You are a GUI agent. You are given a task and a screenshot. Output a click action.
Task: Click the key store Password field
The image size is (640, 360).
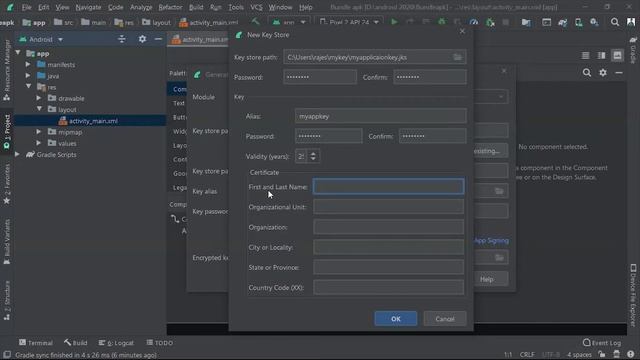tap(320, 77)
